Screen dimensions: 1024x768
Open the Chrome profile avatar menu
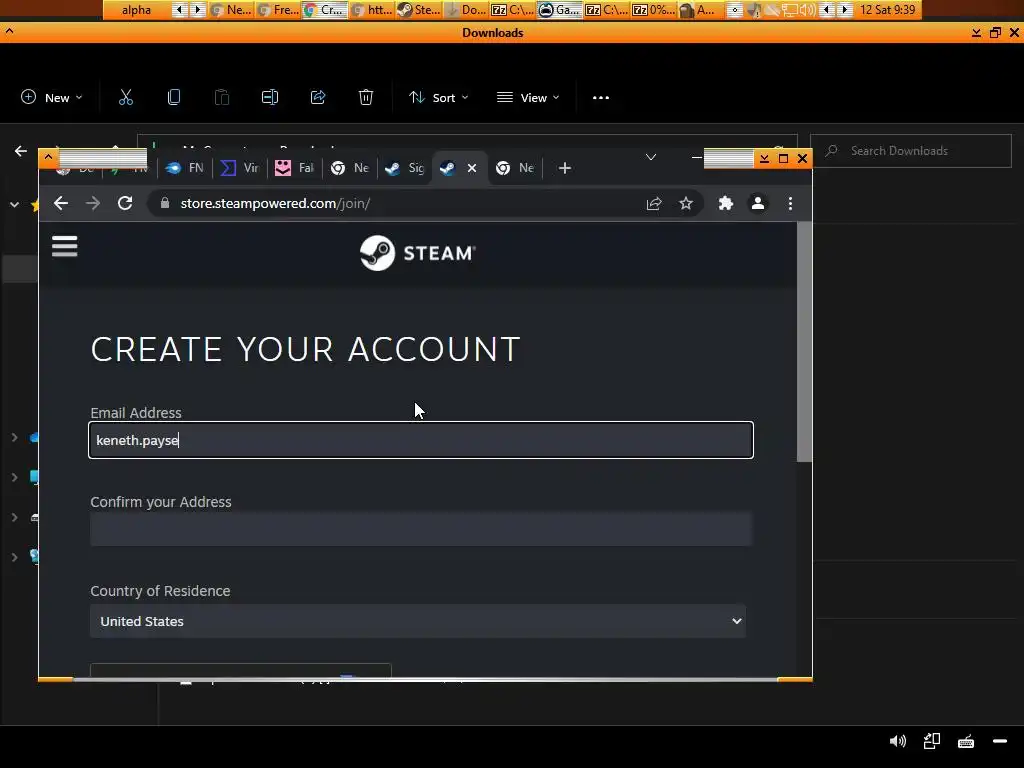click(x=758, y=204)
